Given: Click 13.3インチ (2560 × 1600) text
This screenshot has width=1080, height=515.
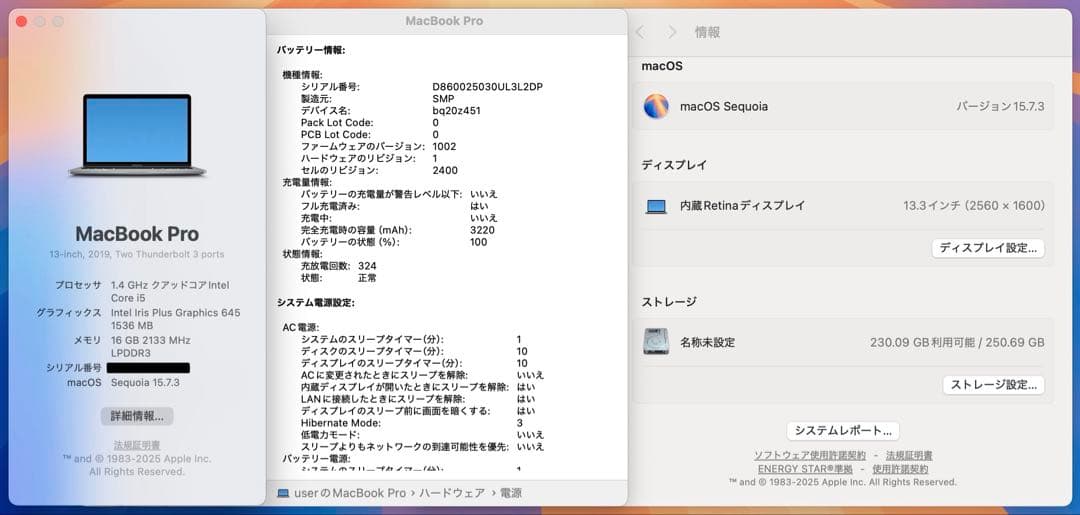Looking at the screenshot, I should (x=974, y=206).
